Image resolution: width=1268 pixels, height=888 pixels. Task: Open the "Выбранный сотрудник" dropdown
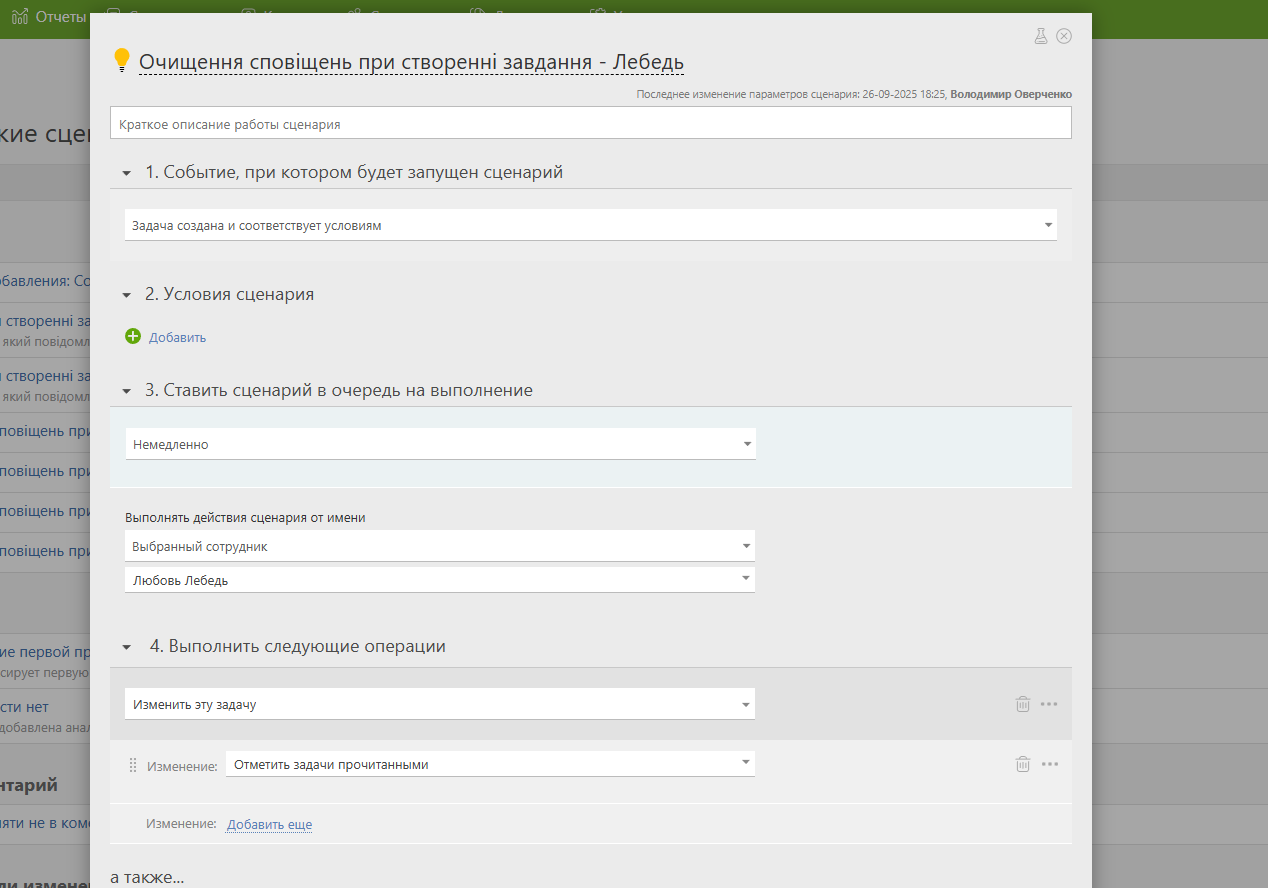pyautogui.click(x=440, y=547)
